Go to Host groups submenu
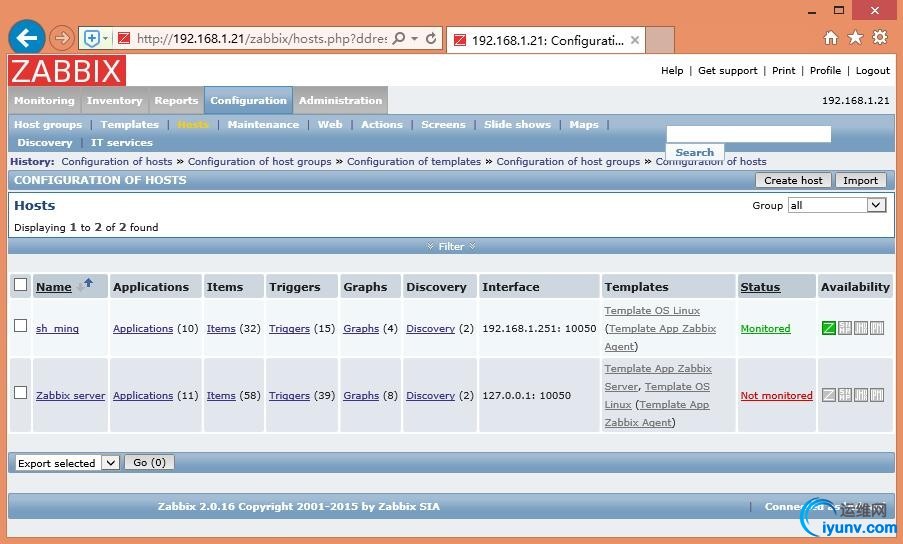This screenshot has height=544, width=903. pyautogui.click(x=48, y=124)
